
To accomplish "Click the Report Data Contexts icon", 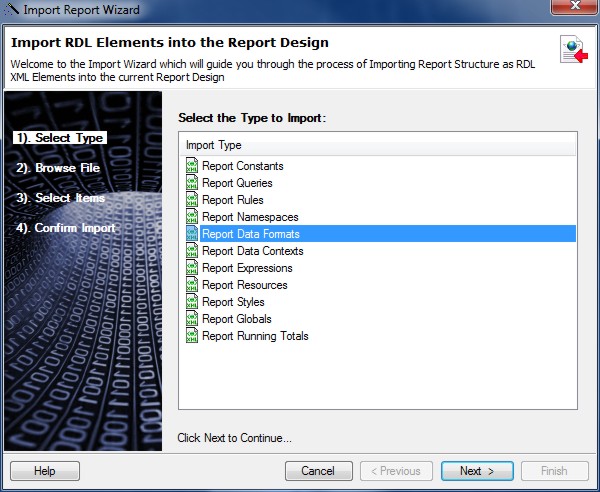I will [192, 251].
